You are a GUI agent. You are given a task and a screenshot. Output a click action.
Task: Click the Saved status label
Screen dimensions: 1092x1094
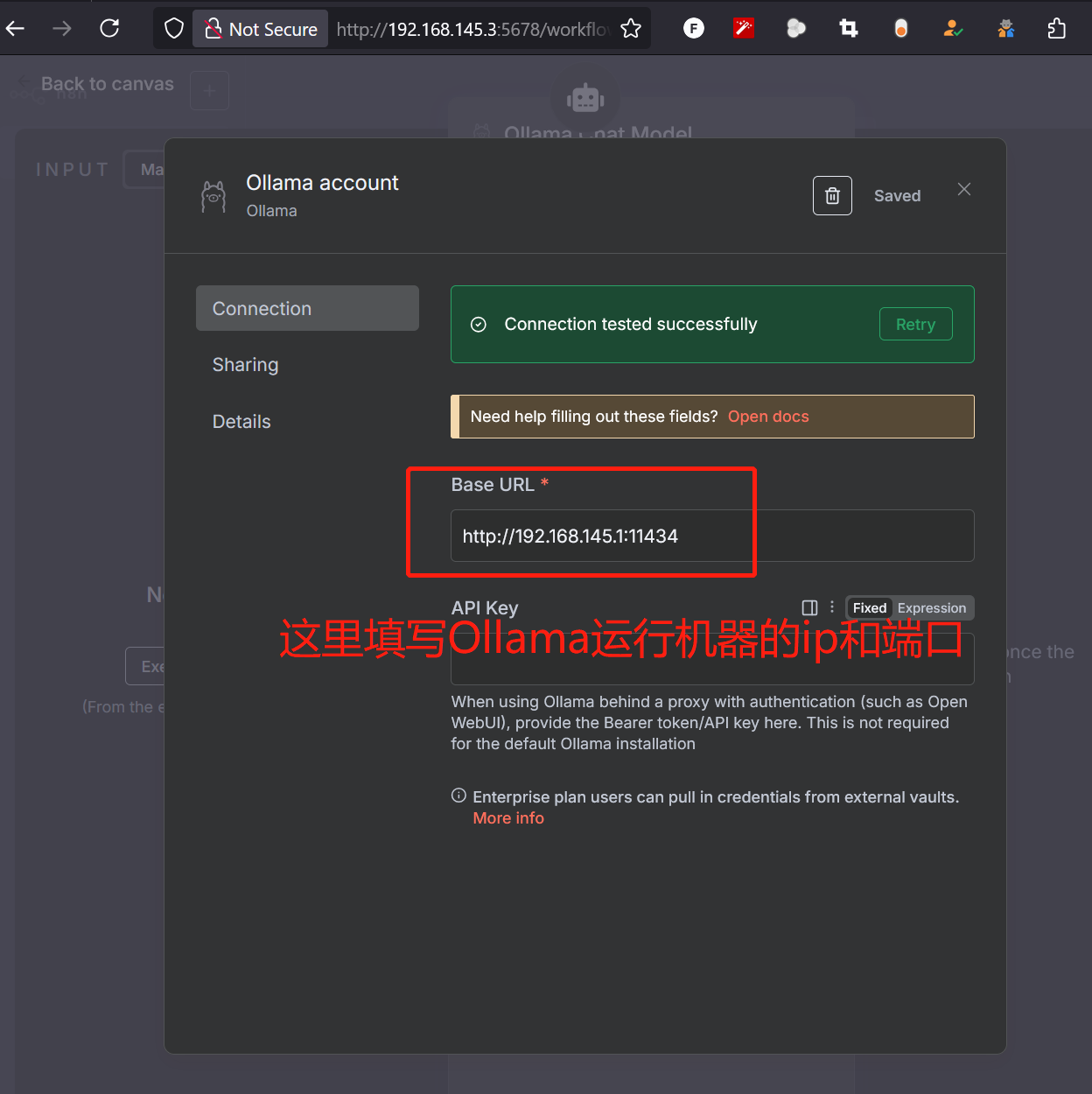[897, 195]
